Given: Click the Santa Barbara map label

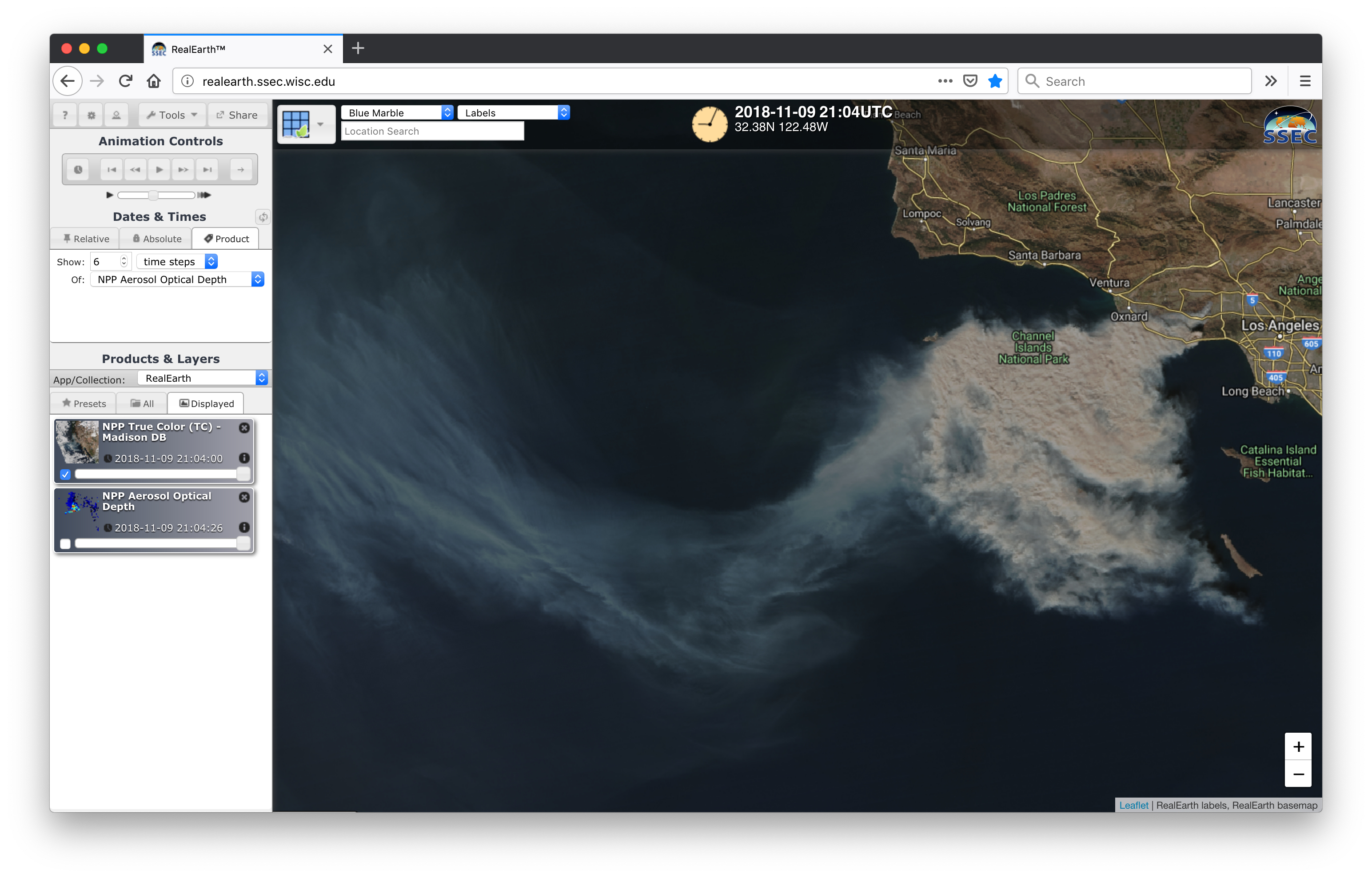Looking at the screenshot, I should coord(1044,255).
